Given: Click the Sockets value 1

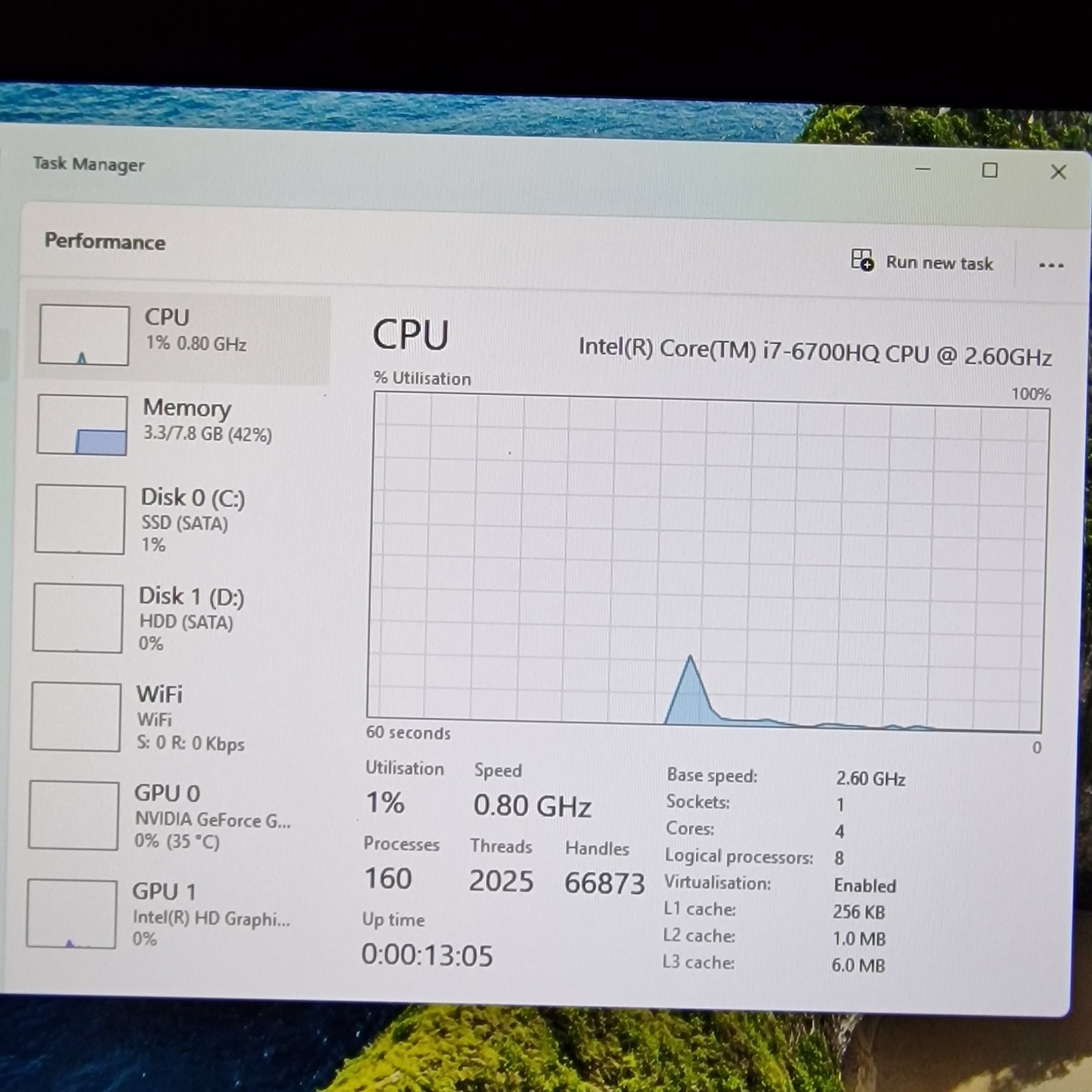Looking at the screenshot, I should coord(840,805).
